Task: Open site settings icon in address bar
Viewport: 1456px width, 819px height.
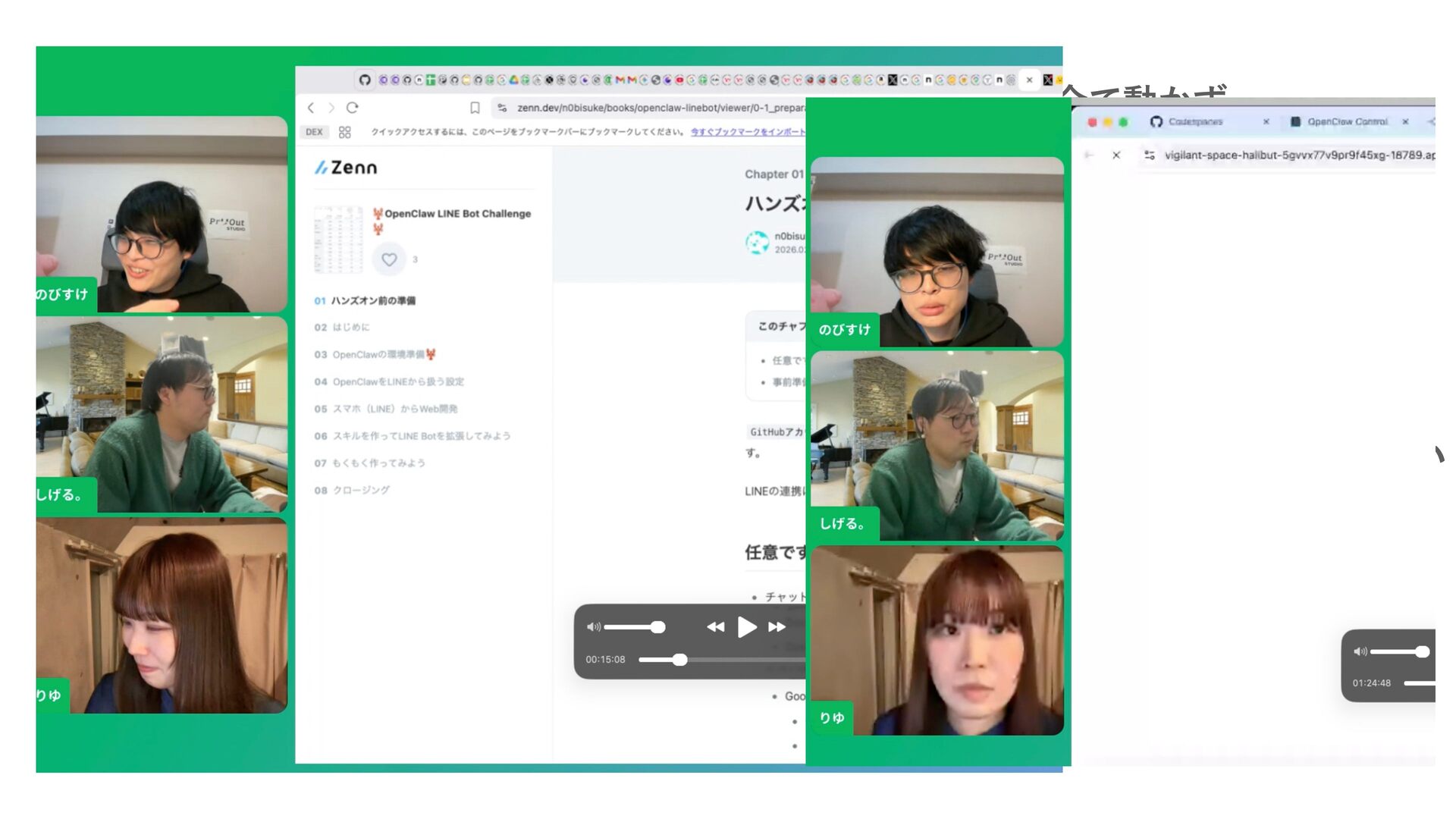Action: click(502, 108)
